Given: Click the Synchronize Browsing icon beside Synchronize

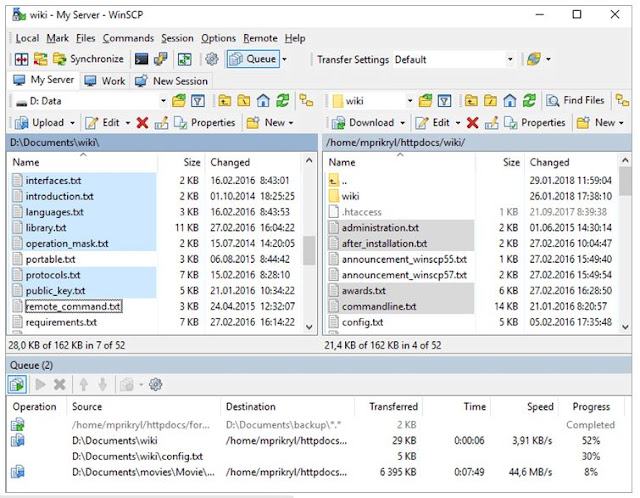Looking at the screenshot, I should [x=40, y=60].
